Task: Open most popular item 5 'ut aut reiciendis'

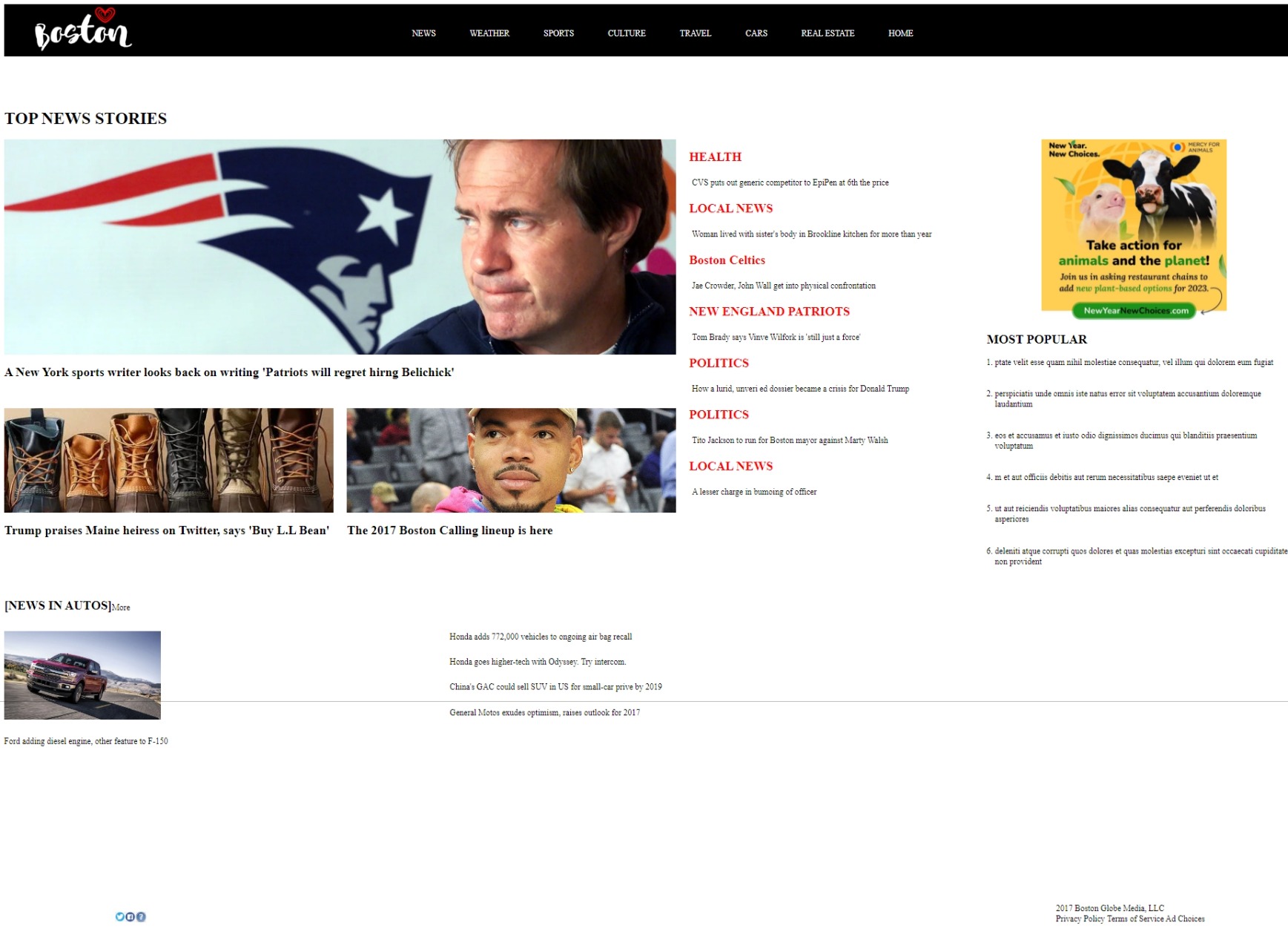Action: pyautogui.click(x=1130, y=514)
